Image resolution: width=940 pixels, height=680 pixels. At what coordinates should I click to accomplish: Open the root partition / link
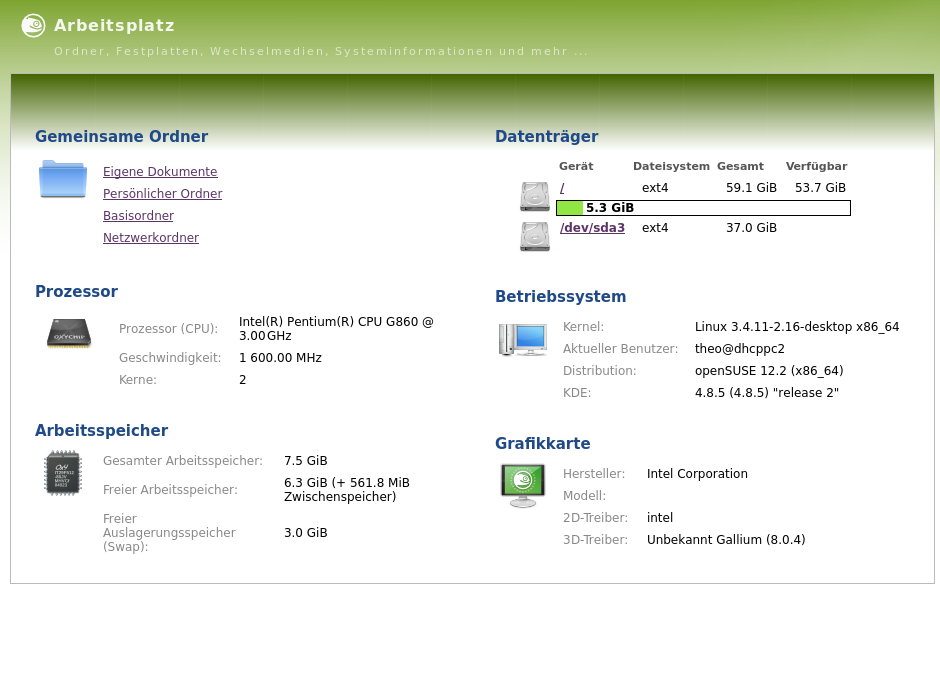(562, 188)
